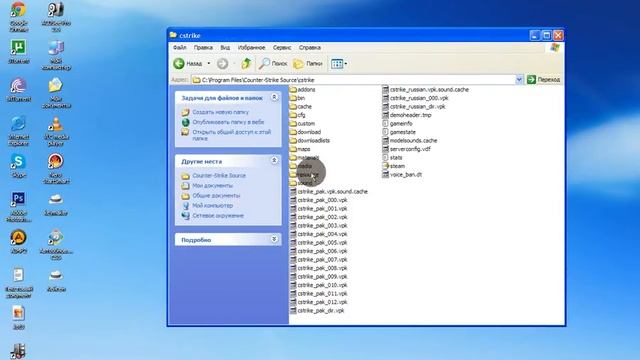Viewport: 640px width, 360px height.
Task: Open the views mode toolbar button
Action: pos(337,64)
